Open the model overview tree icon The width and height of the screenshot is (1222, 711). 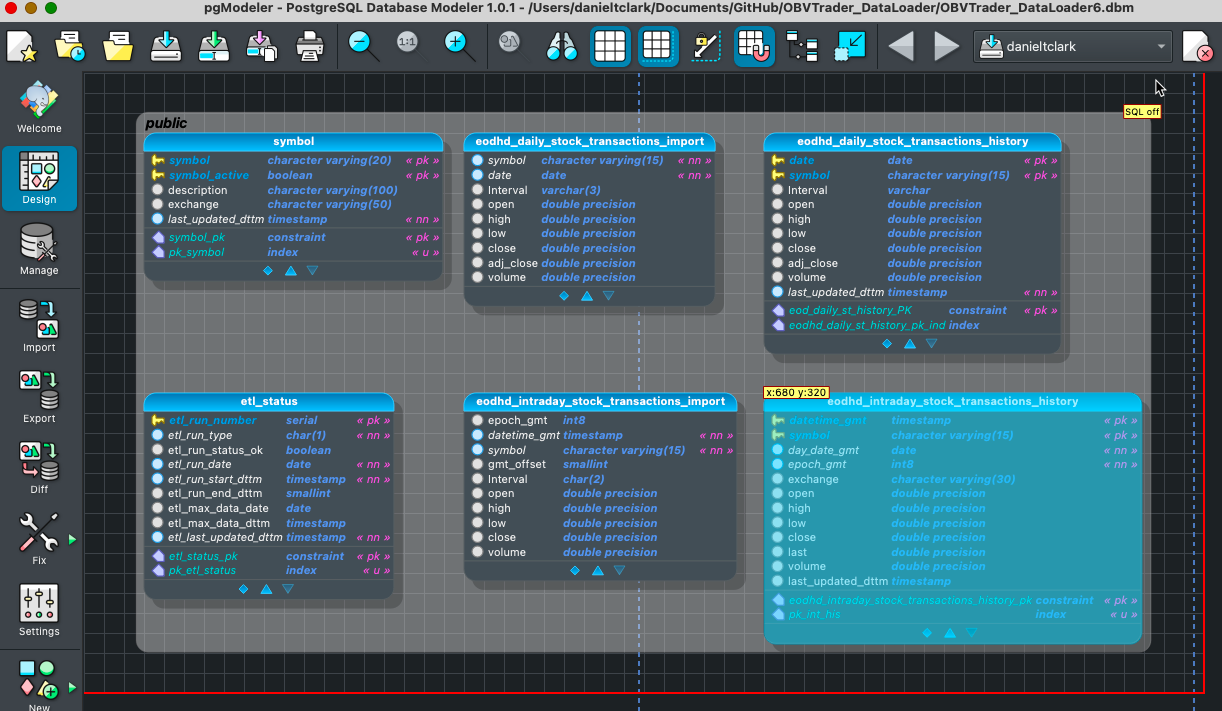coord(802,46)
